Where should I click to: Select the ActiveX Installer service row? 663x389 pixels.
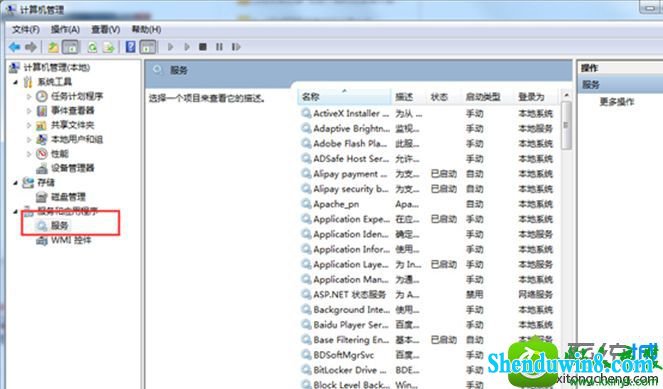(x=429, y=114)
